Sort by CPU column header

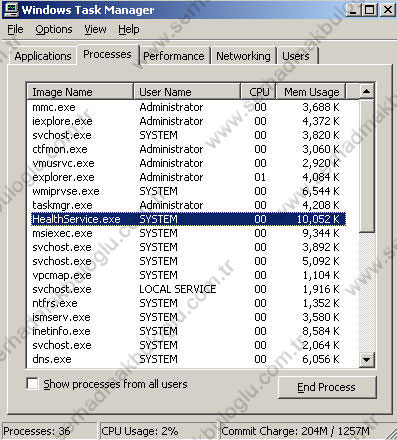[x=258, y=92]
